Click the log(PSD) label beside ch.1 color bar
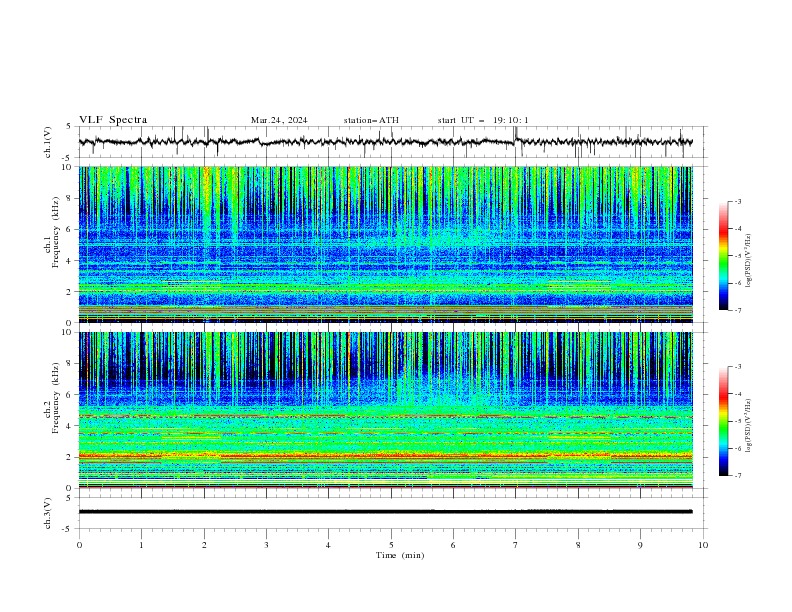792x612 pixels. point(749,261)
